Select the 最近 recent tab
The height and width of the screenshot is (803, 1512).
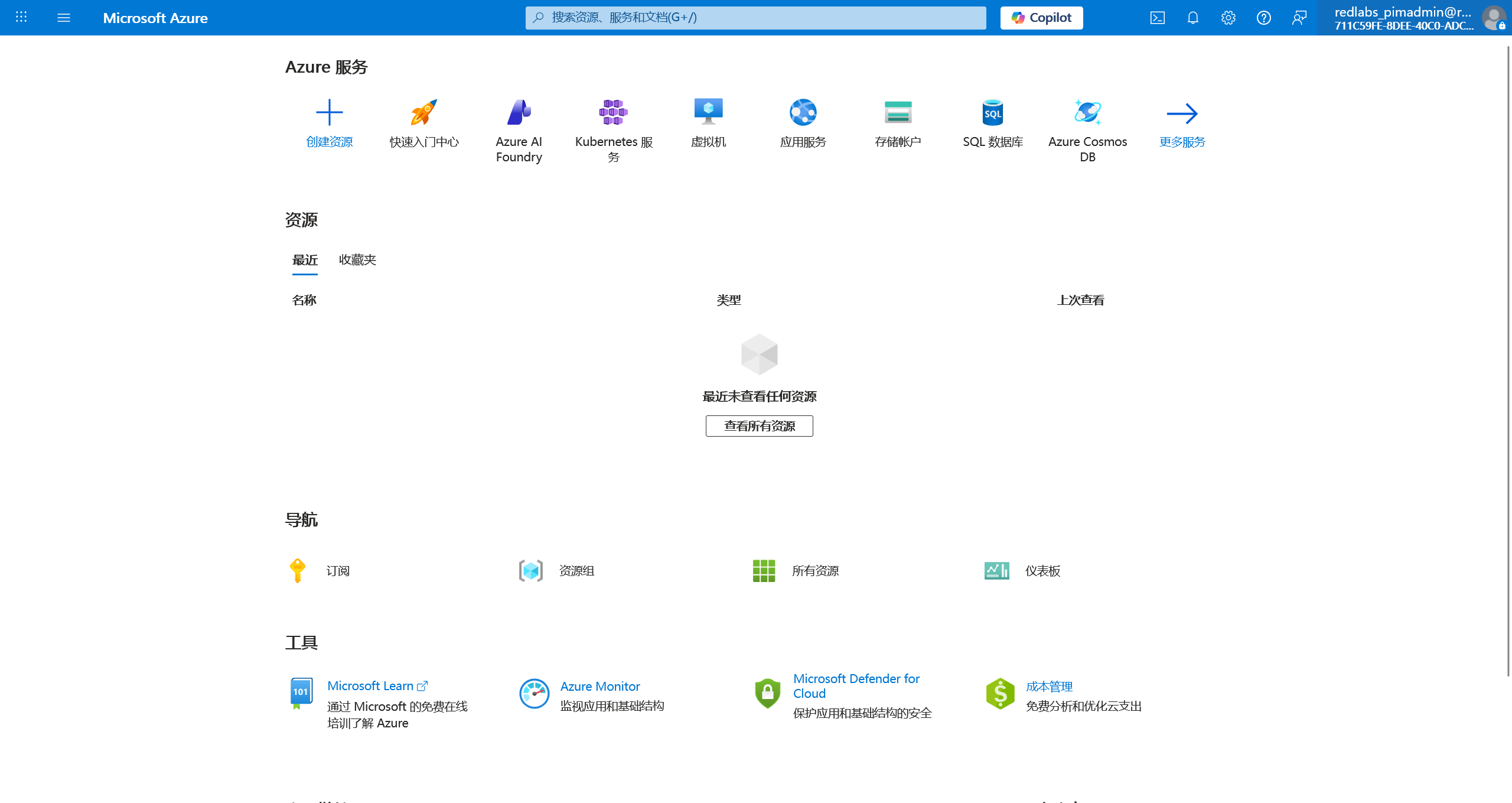[x=305, y=260]
